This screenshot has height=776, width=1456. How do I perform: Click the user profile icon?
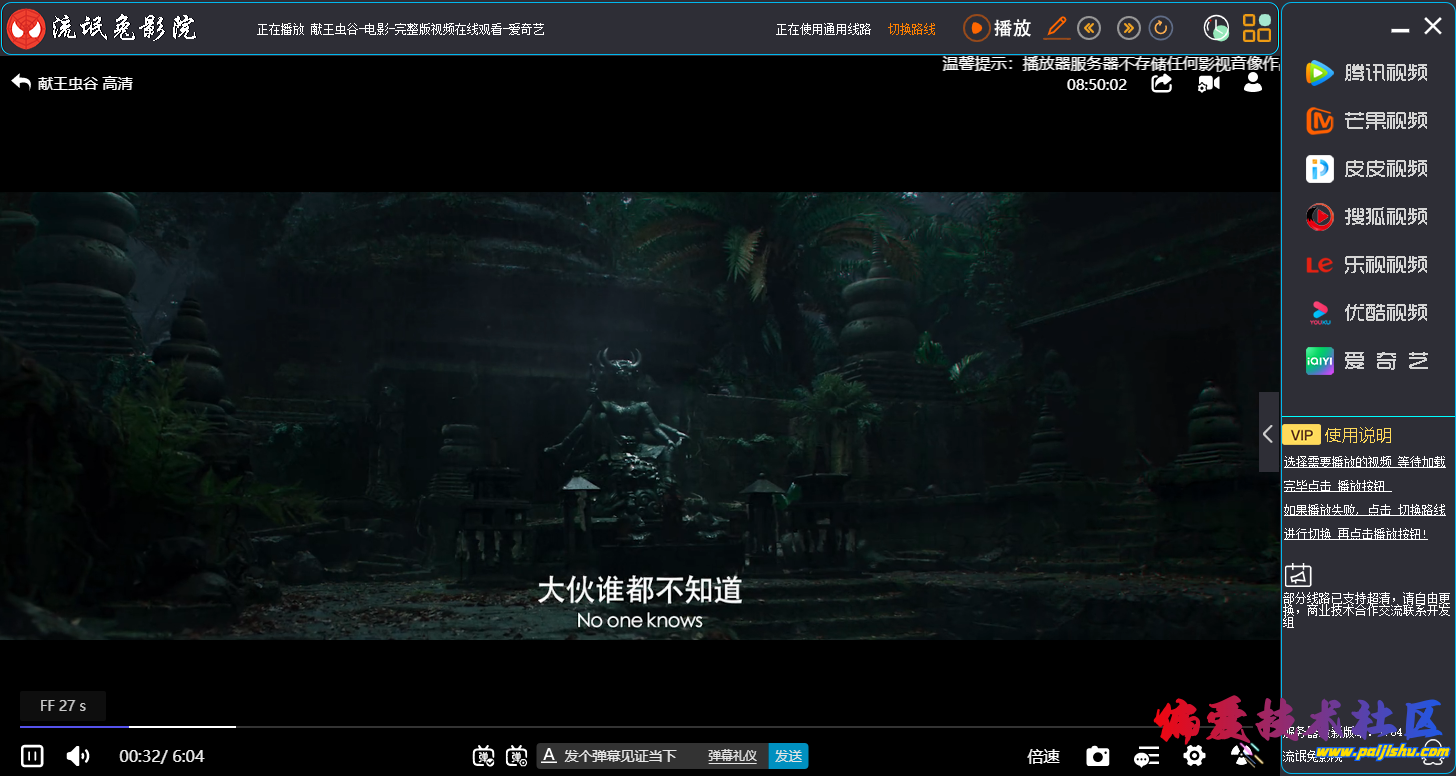[1252, 83]
